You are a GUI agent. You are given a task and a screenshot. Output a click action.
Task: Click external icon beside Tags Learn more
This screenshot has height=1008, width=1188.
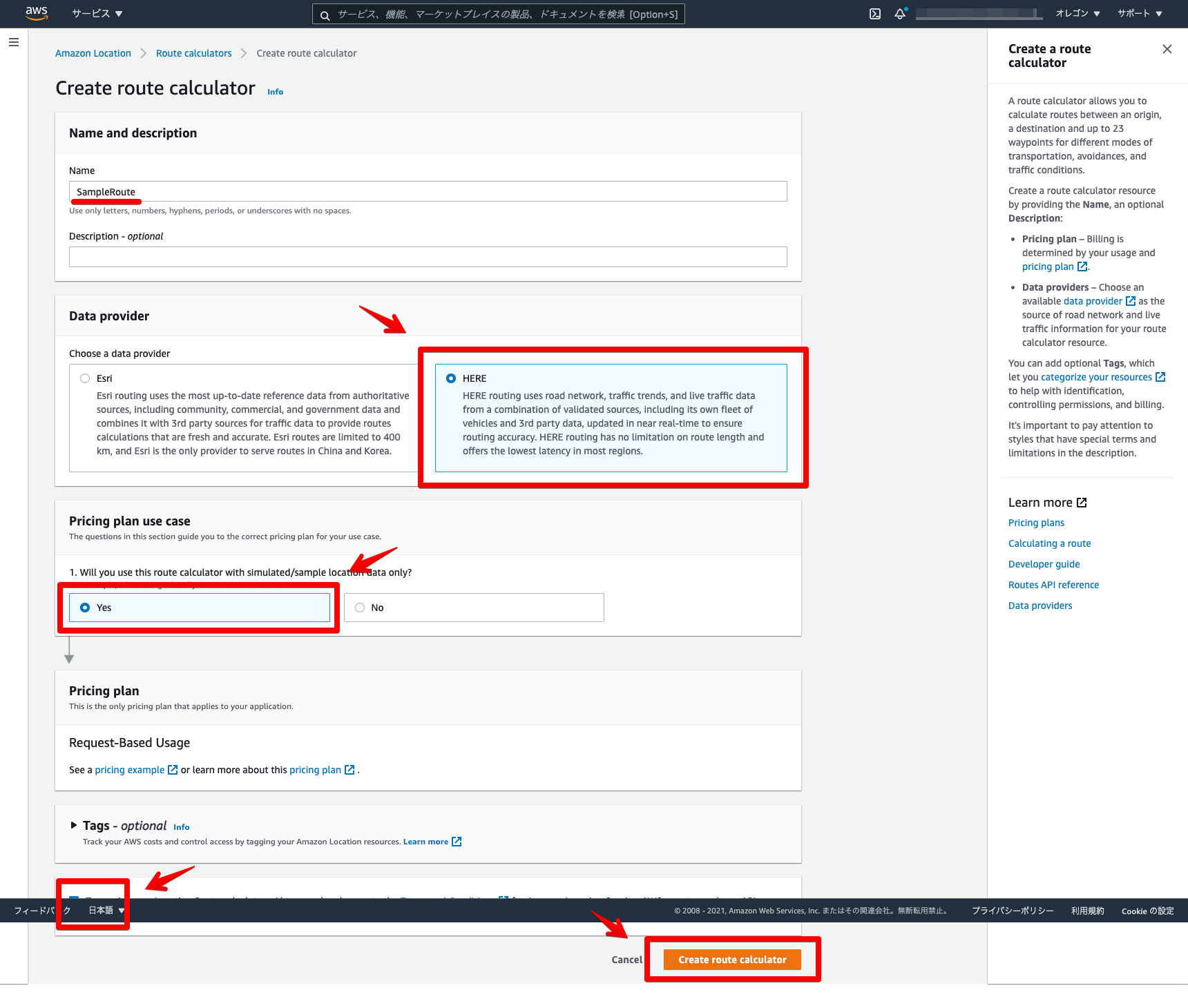pyautogui.click(x=457, y=842)
